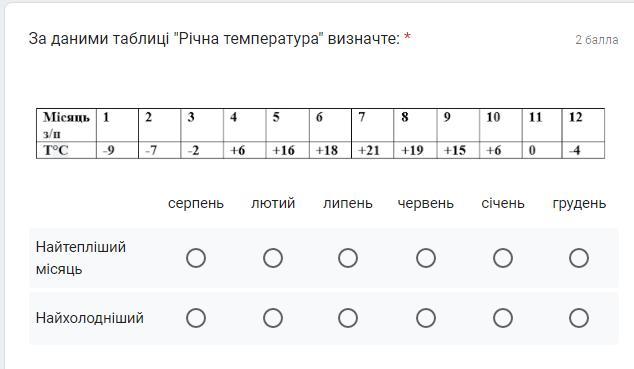Select червень for Найтепліший місяць
Image resolution: width=634 pixels, height=369 pixels.
(x=426, y=258)
